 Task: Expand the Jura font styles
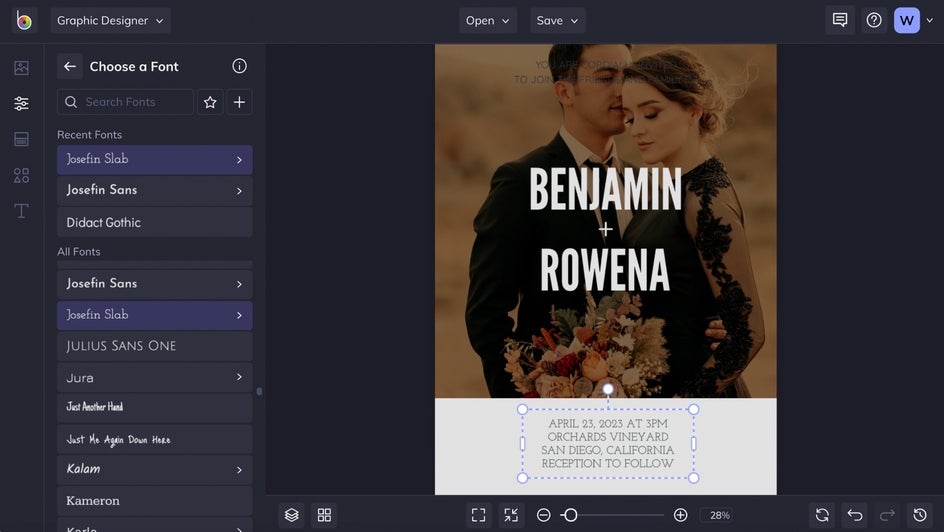pos(239,377)
